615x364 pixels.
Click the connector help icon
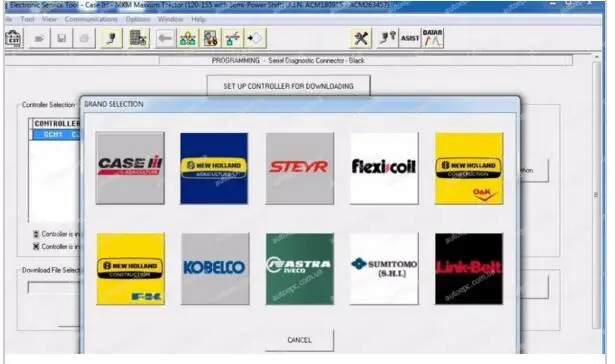tap(388, 38)
